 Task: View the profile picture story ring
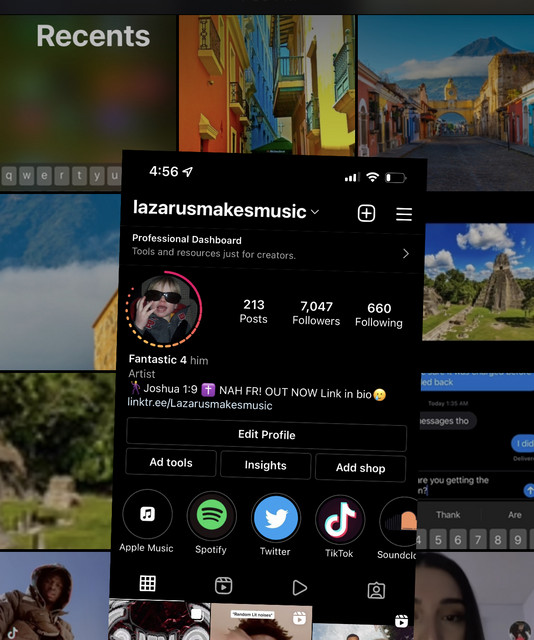(x=164, y=309)
